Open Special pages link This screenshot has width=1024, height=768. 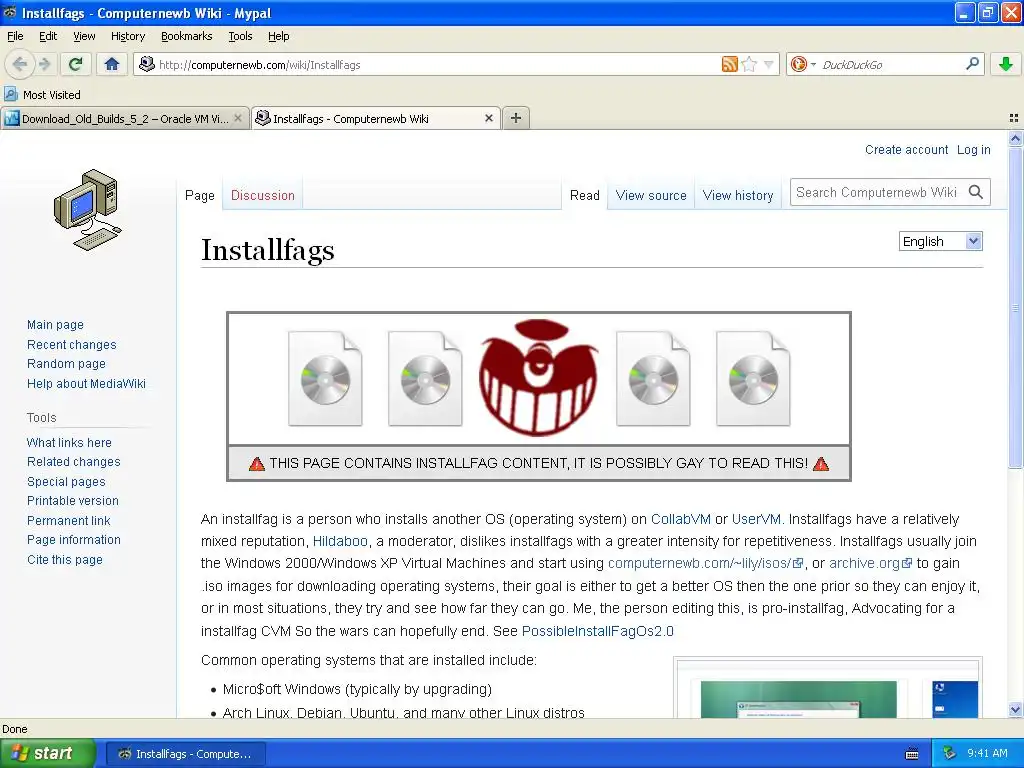[x=66, y=481]
